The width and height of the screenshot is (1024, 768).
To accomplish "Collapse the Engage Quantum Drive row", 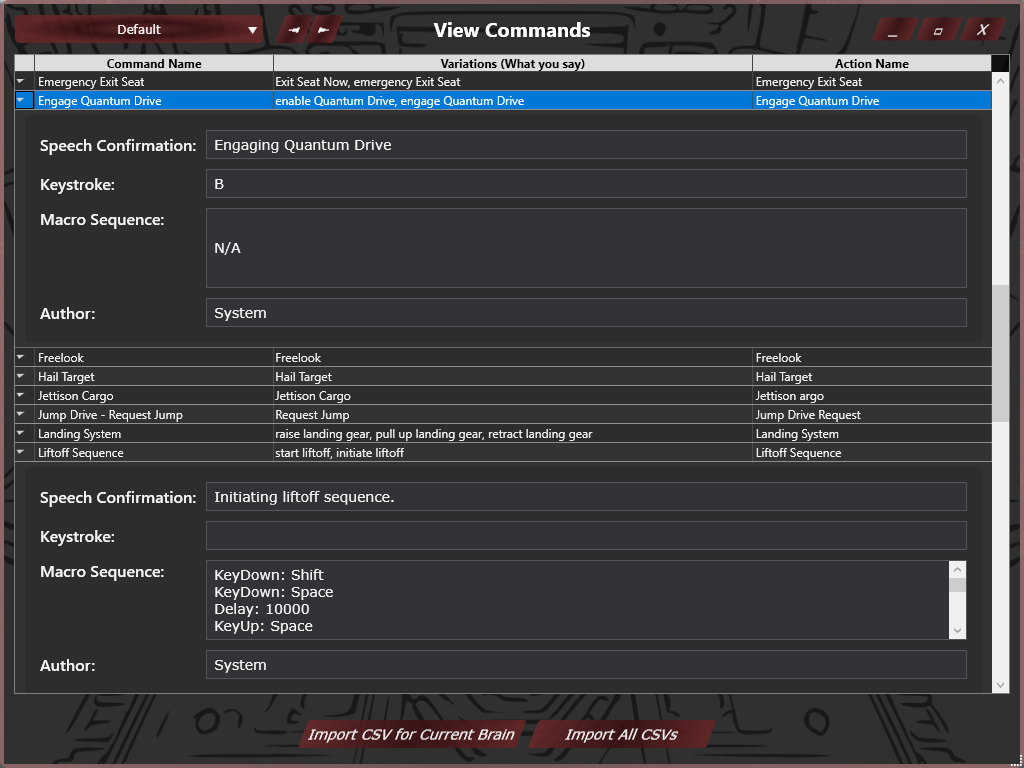I will (x=22, y=101).
